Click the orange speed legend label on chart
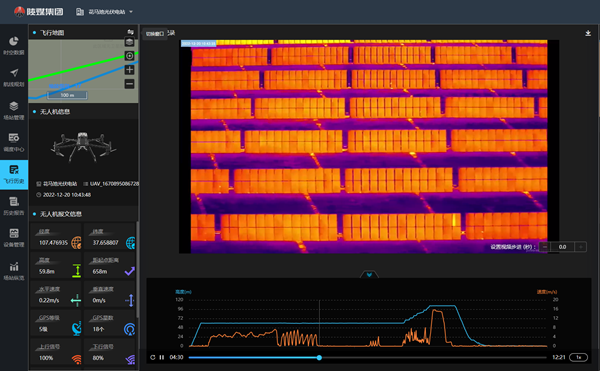Image resolution: width=600 pixels, height=371 pixels. 547,291
